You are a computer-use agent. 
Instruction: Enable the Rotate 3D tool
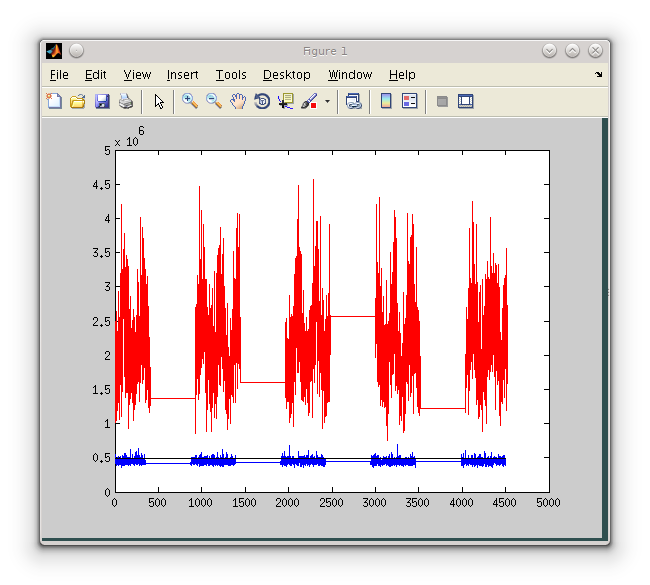[262, 101]
